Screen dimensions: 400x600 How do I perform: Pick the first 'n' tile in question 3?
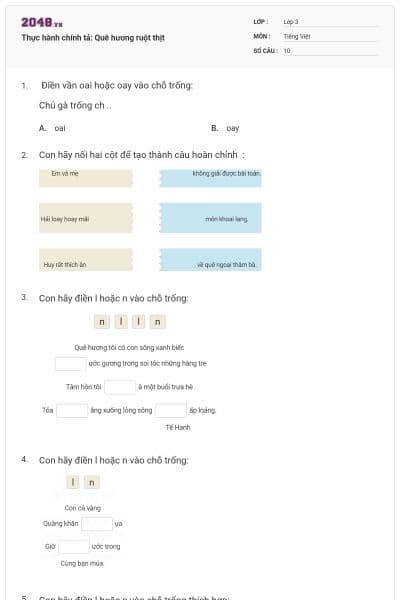click(x=102, y=322)
